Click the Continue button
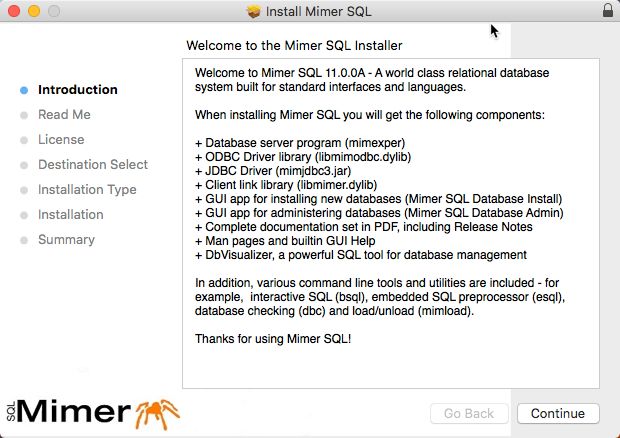The image size is (620, 438). click(x=558, y=413)
